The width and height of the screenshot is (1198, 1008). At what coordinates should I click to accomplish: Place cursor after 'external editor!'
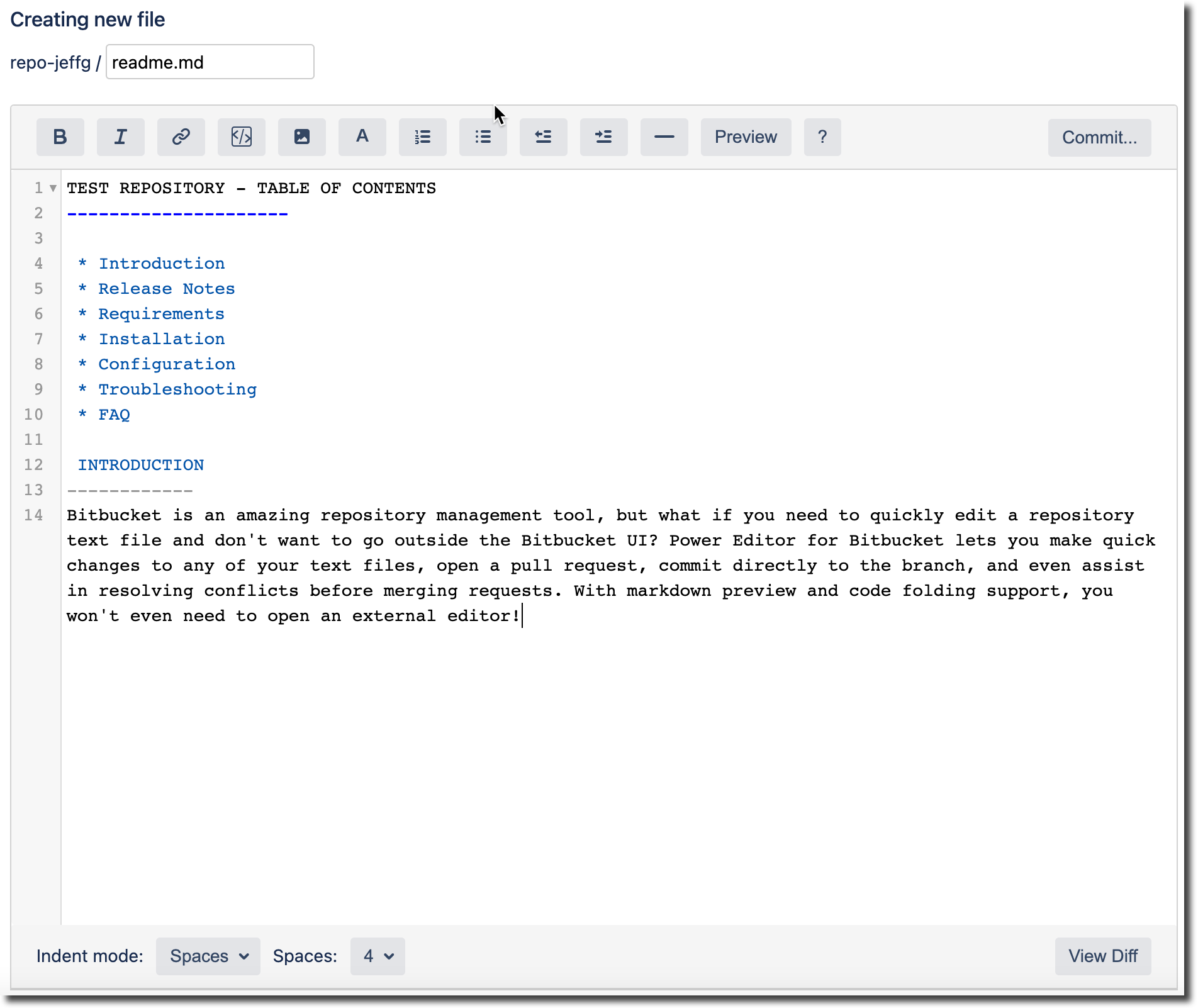pos(522,616)
